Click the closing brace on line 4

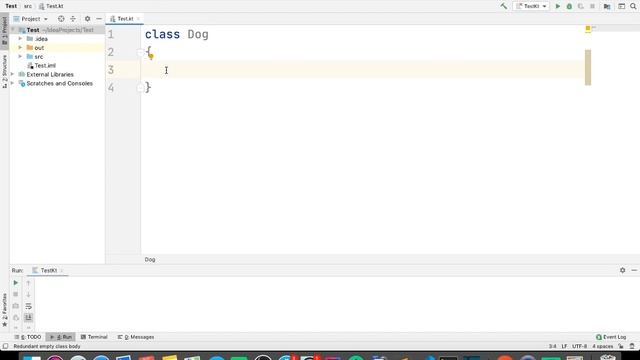148,87
